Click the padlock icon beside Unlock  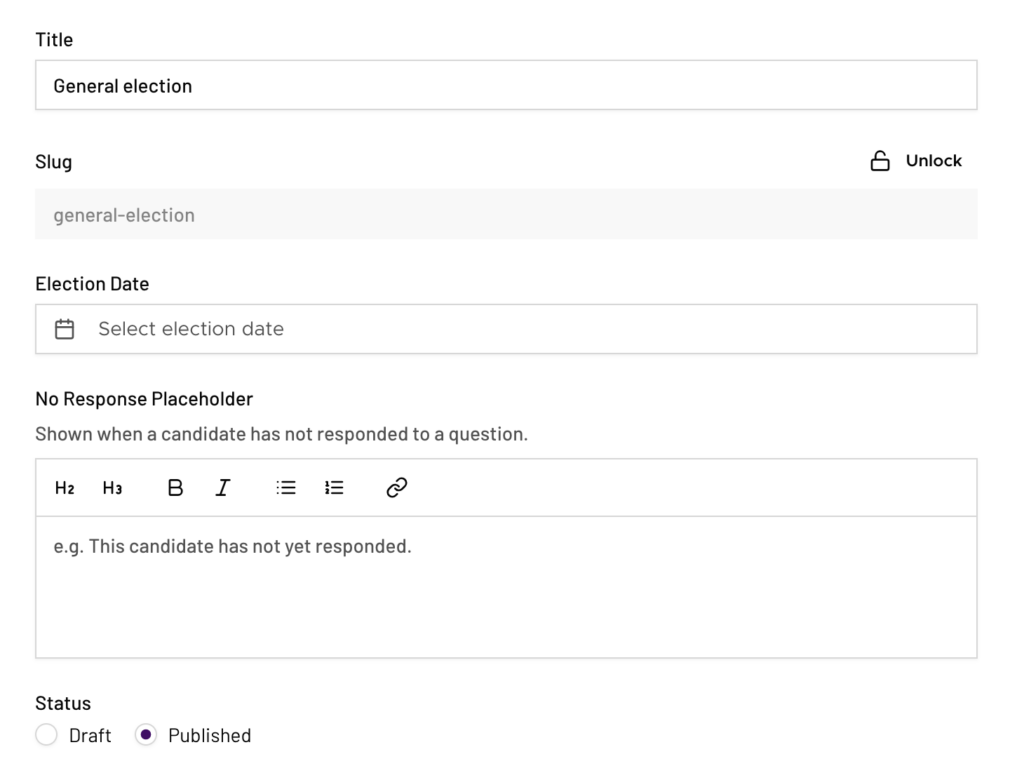[x=880, y=161]
